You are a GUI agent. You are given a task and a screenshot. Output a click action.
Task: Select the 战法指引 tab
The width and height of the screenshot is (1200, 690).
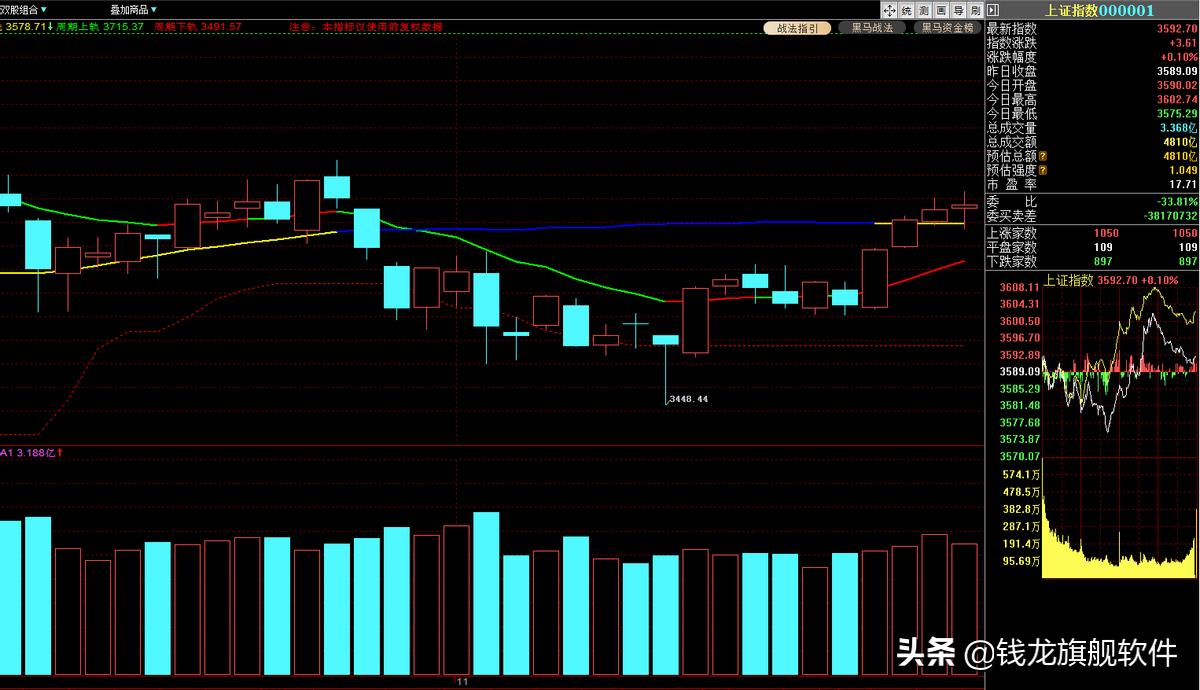797,28
